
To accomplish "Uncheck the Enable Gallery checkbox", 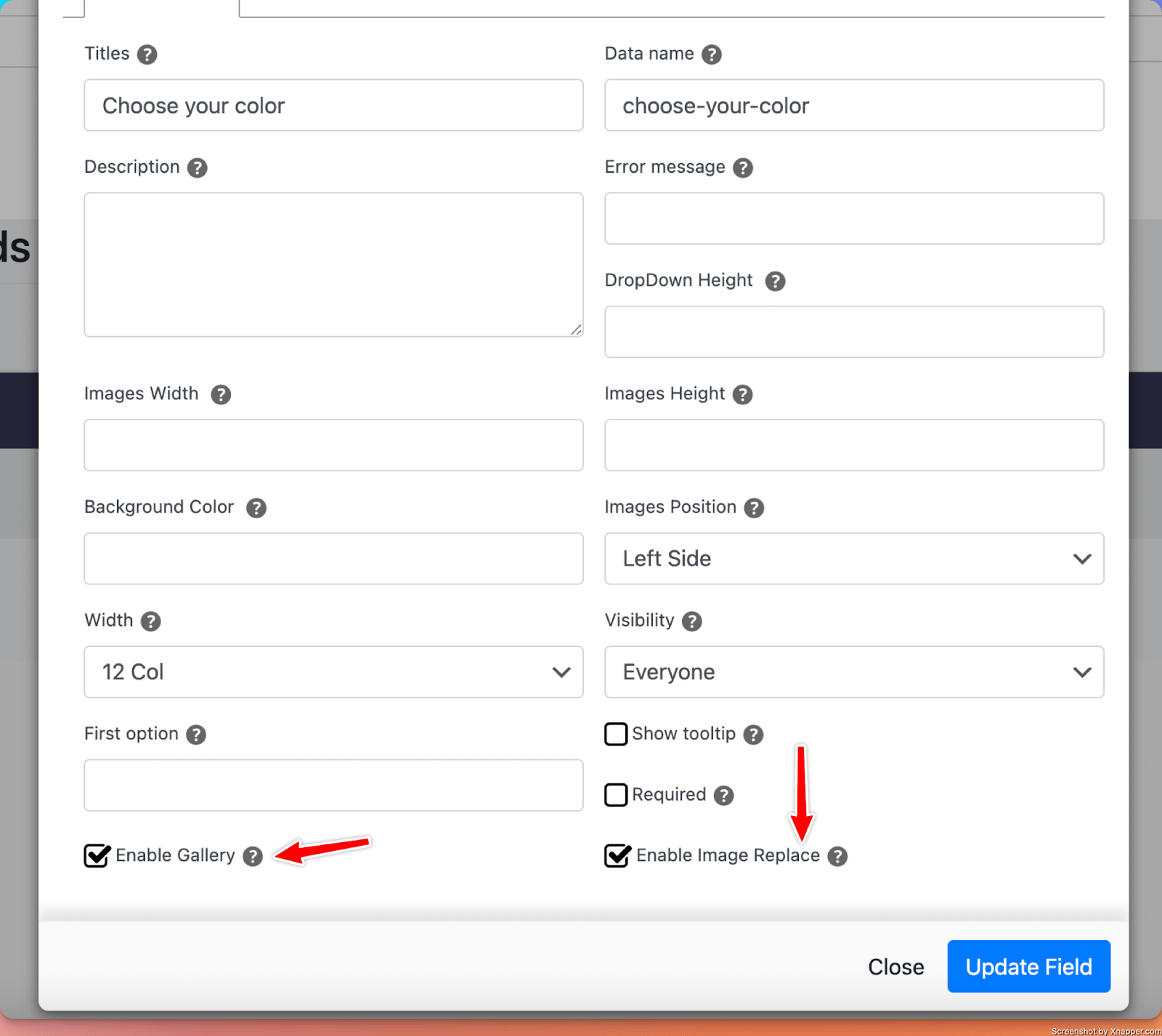I will point(97,856).
